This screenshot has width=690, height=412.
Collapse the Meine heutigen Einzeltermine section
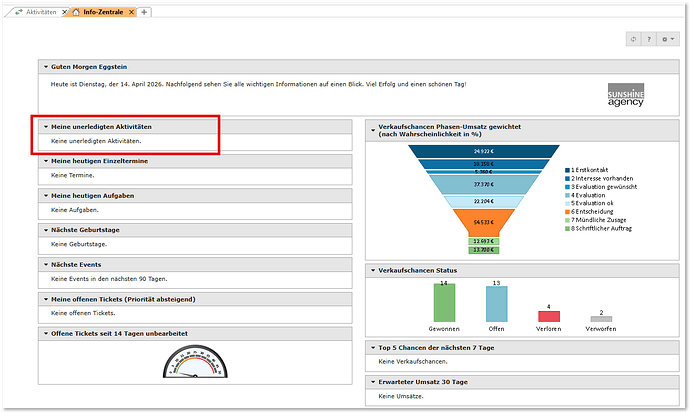45,160
